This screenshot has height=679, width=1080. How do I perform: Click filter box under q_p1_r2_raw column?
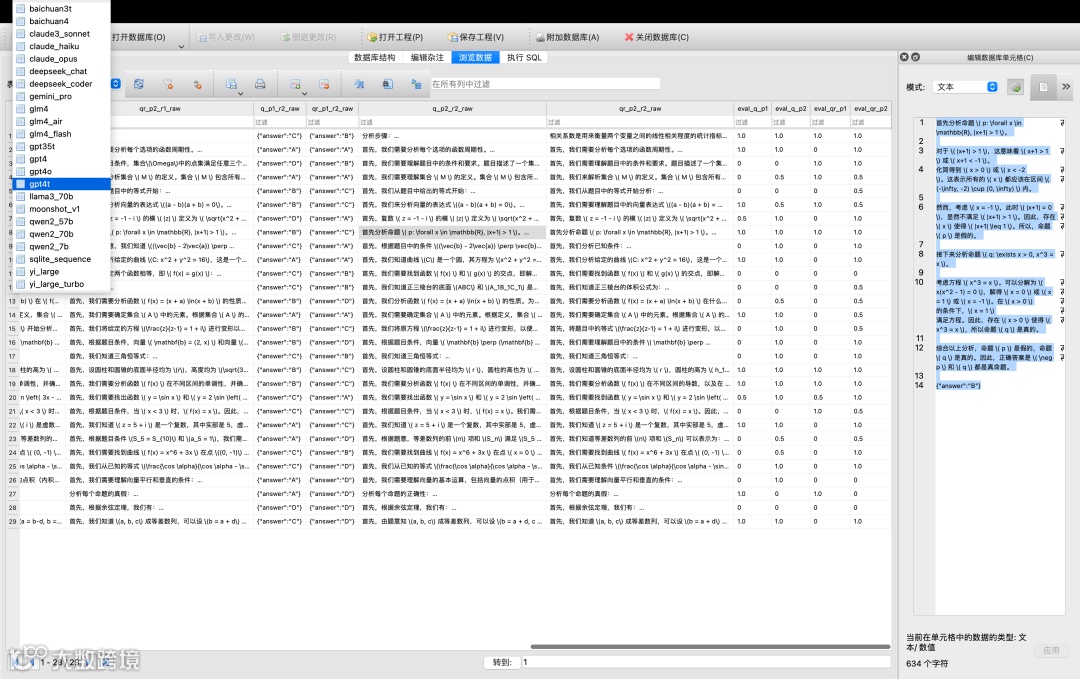point(280,122)
